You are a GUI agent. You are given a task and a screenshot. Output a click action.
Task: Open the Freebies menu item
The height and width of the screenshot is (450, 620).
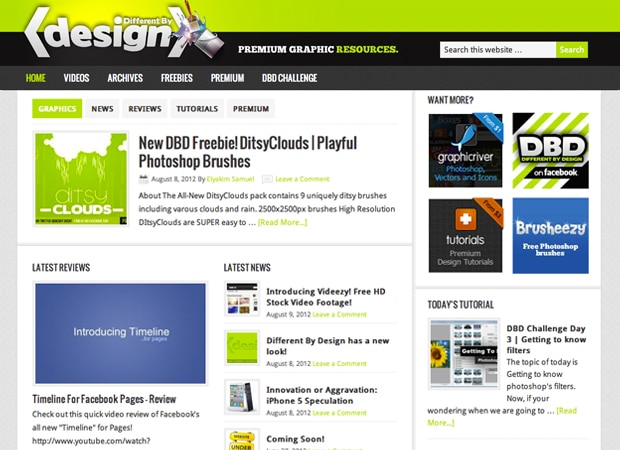pos(177,78)
